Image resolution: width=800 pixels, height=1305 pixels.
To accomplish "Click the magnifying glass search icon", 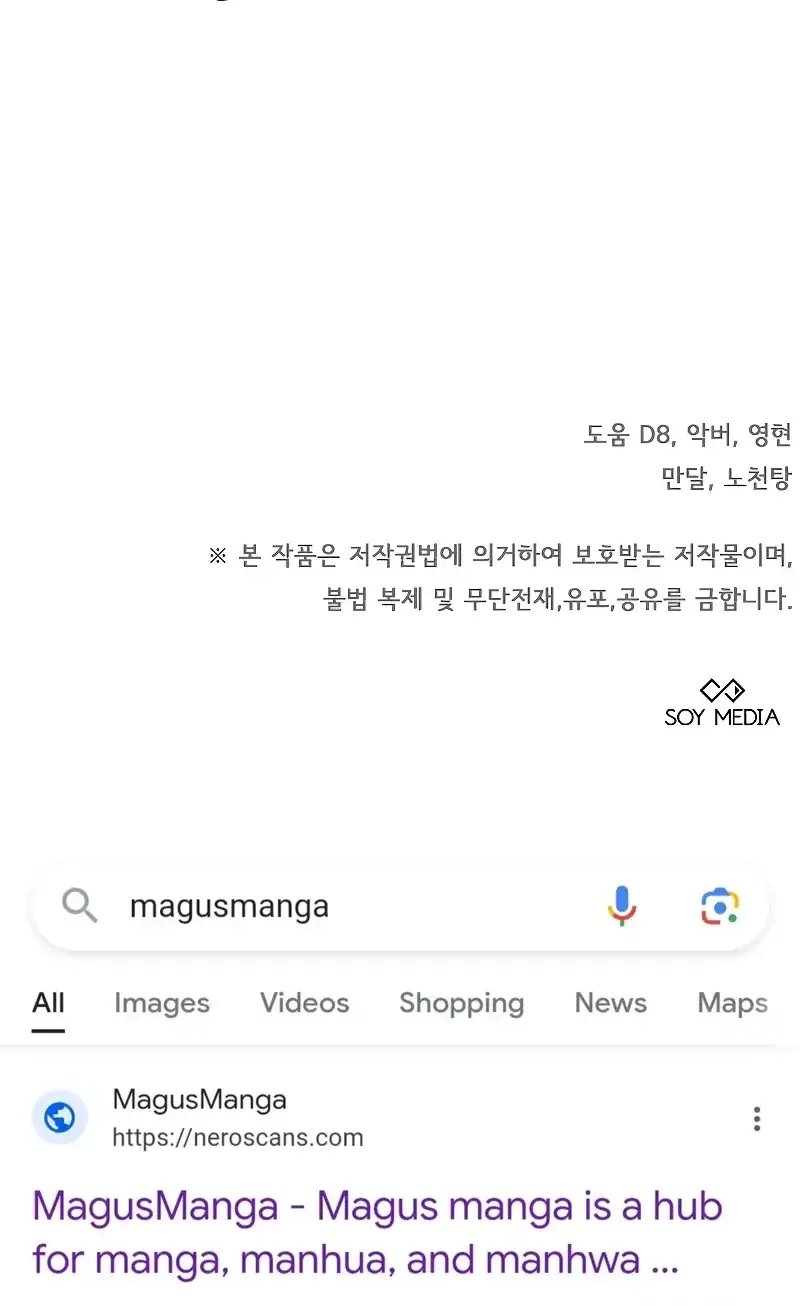I will click(x=80, y=906).
